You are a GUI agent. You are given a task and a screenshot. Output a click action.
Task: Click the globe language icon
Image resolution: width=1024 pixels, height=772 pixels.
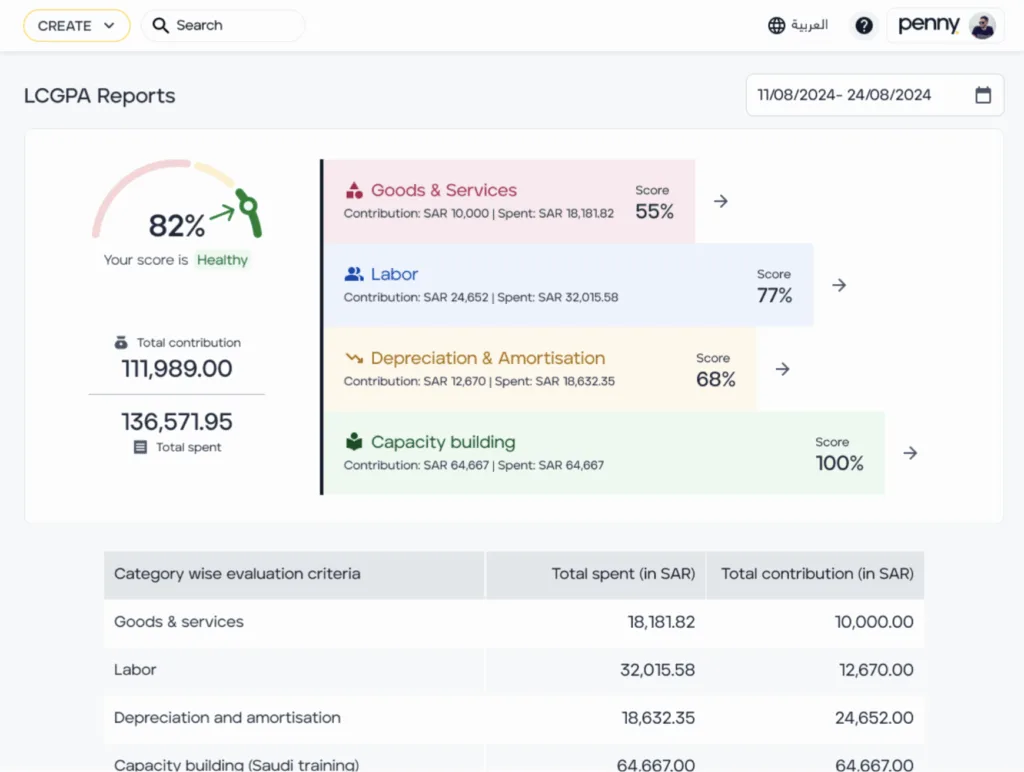click(776, 25)
